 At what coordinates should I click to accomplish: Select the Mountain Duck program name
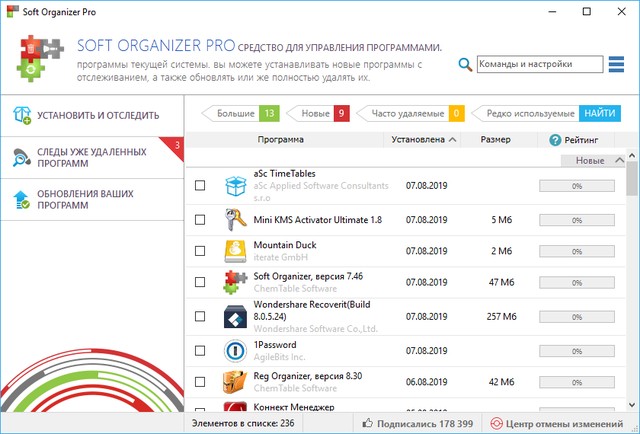click(x=285, y=245)
